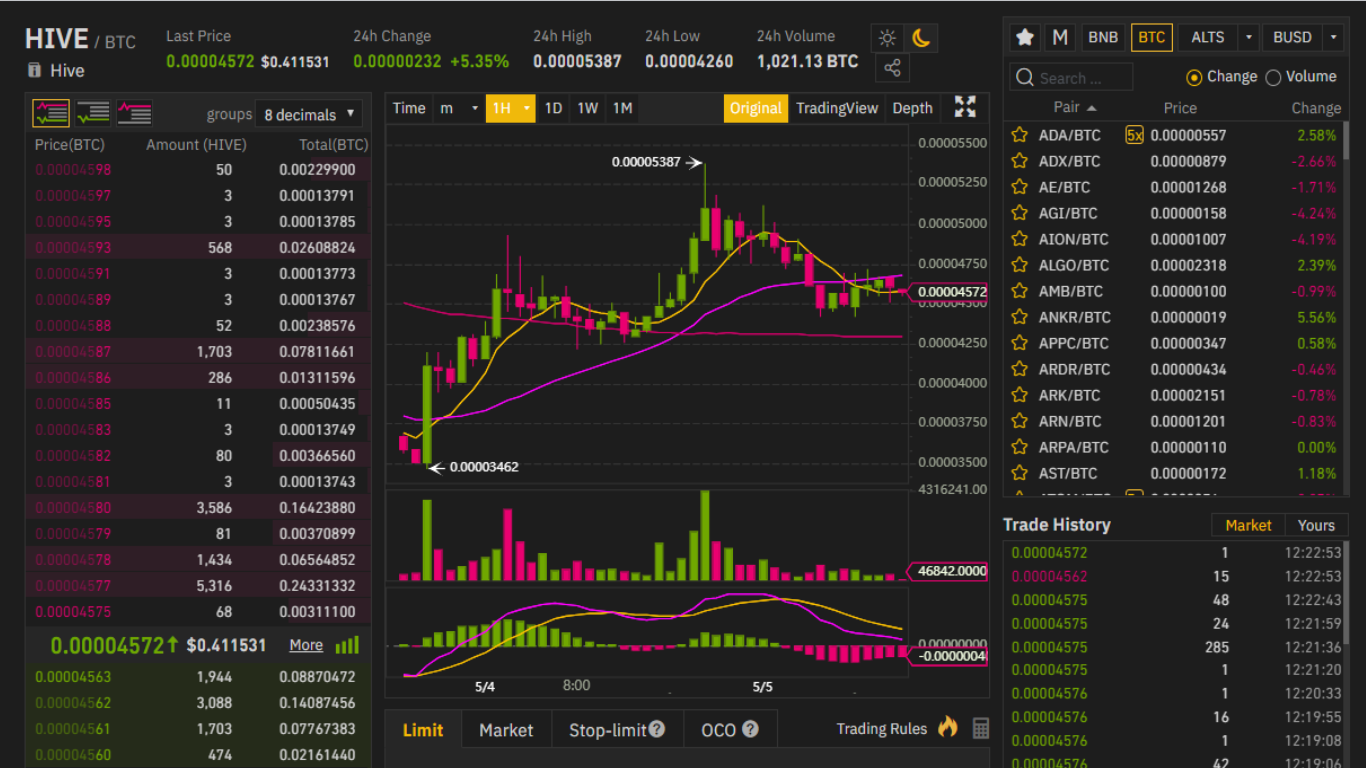
Task: Open the Trading Rules link
Action: [x=881, y=729]
